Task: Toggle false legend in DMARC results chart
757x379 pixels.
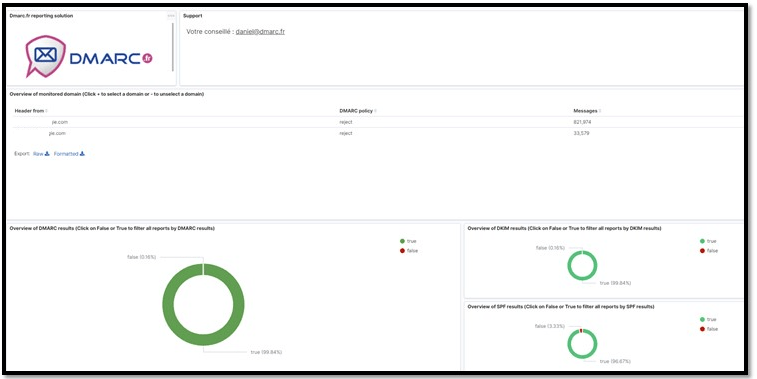Action: 409,251
